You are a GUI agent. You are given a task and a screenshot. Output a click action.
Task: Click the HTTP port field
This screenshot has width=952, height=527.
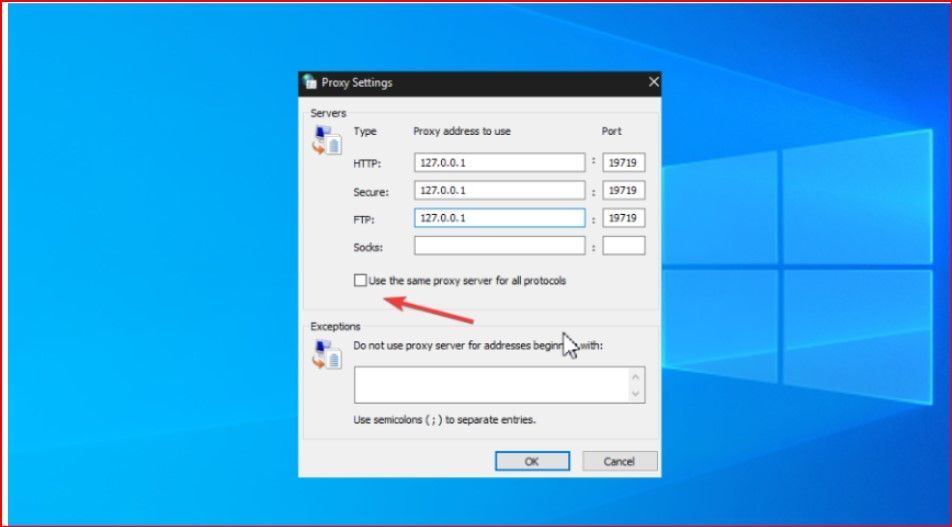pos(624,163)
